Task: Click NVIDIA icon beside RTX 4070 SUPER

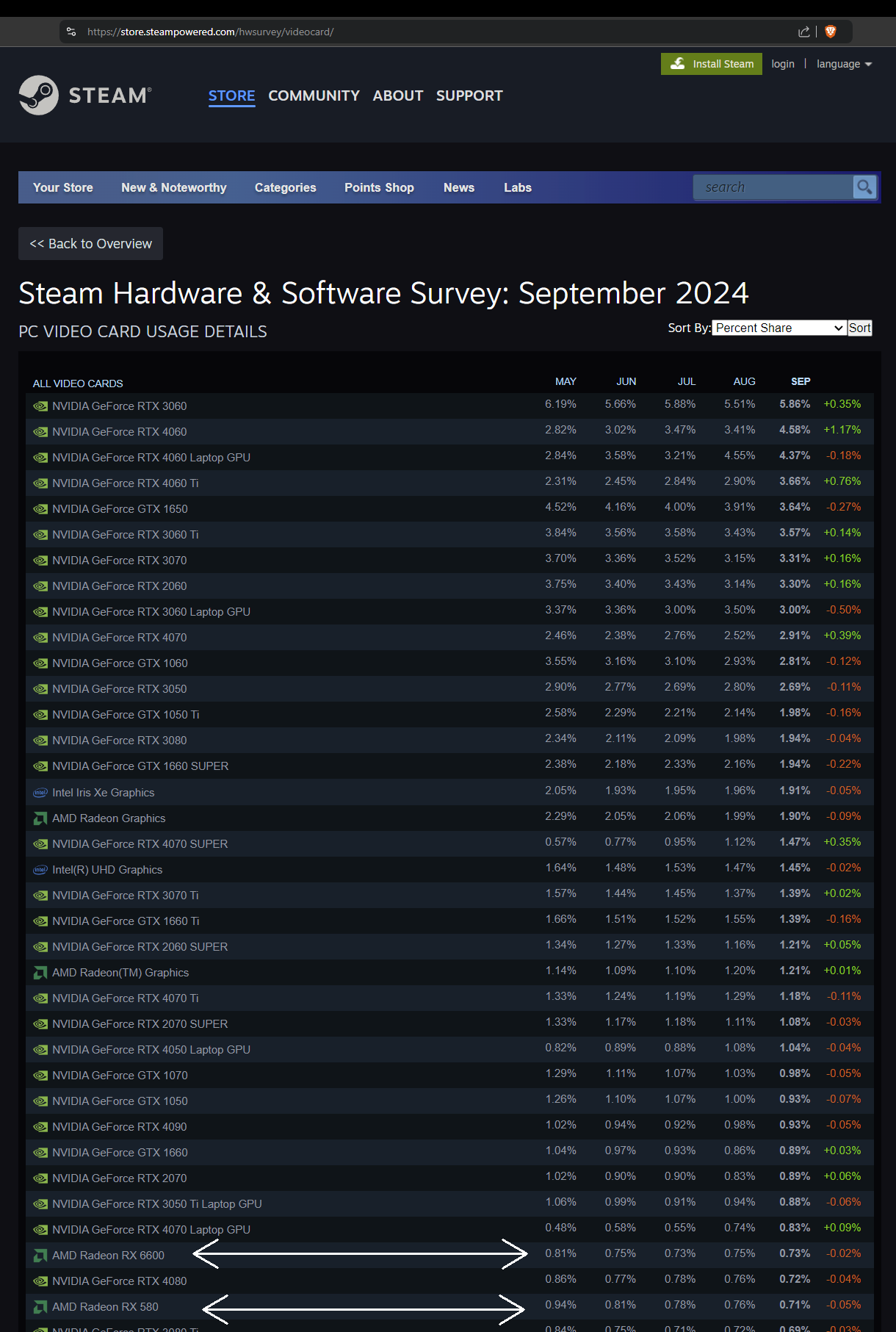Action: [x=40, y=844]
